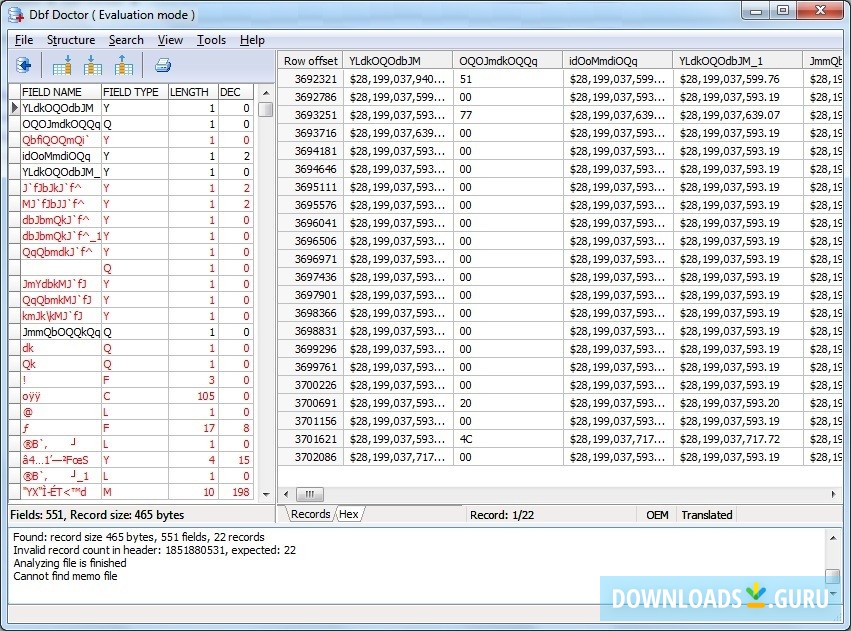The image size is (851, 631).
Task: Click the Row offset column header
Action: pyautogui.click(x=310, y=61)
